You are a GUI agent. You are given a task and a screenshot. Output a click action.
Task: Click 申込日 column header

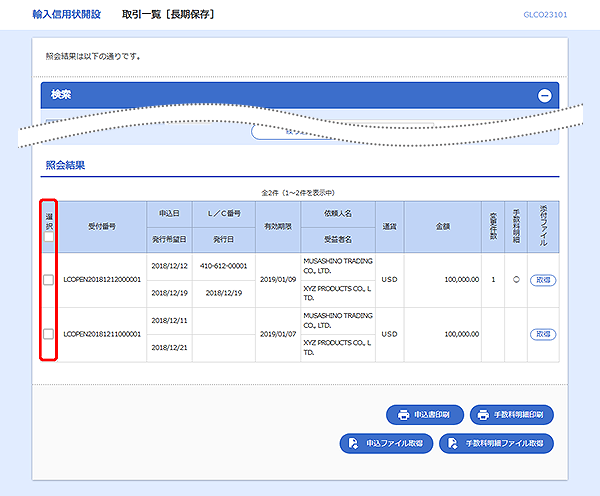pos(169,214)
